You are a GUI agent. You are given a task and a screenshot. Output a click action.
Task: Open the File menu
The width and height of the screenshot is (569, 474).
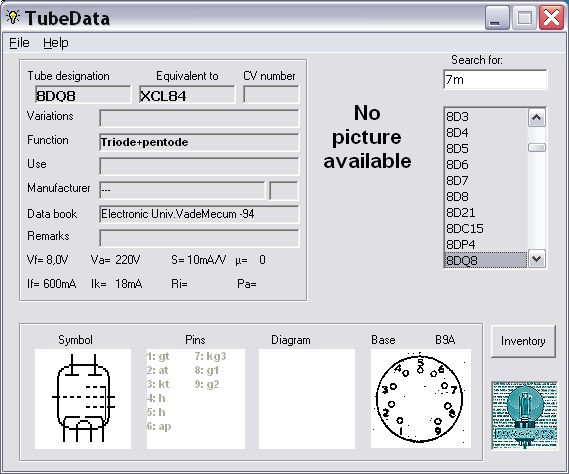pos(19,43)
